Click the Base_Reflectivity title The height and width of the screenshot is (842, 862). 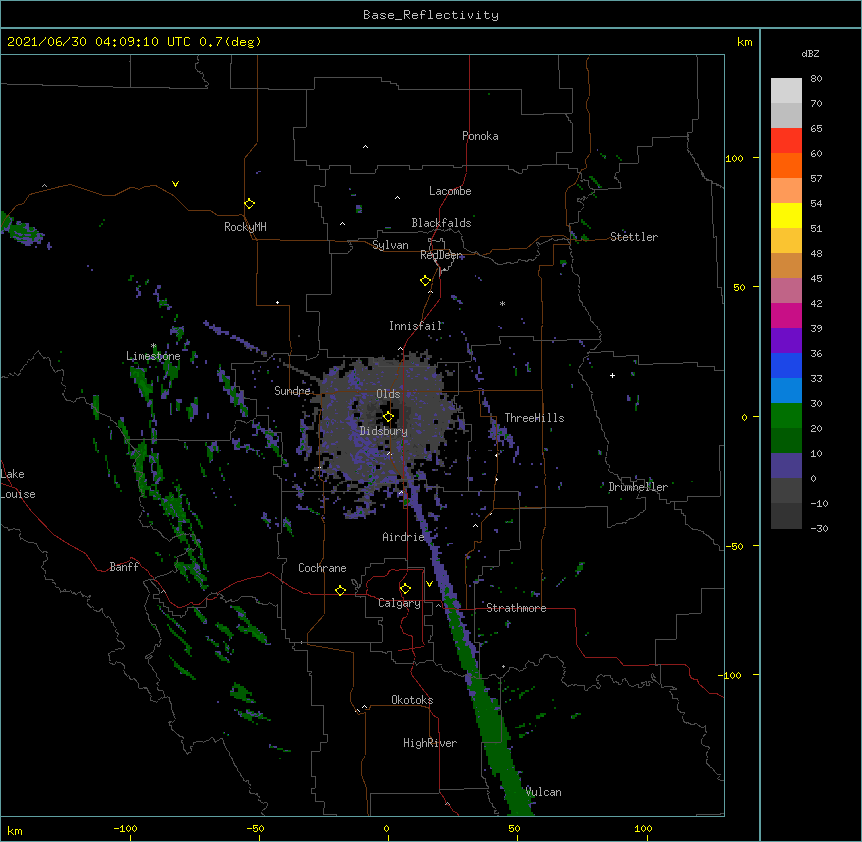coord(431,15)
